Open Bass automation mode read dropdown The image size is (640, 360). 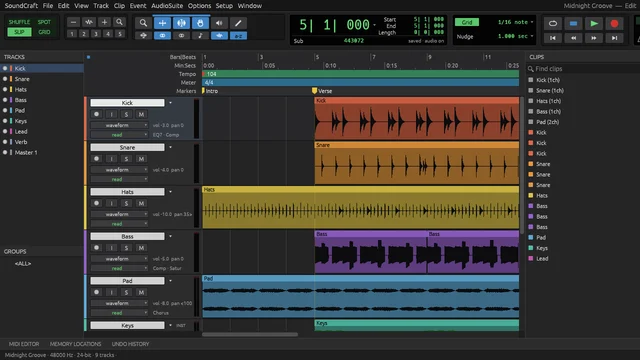(x=119, y=268)
